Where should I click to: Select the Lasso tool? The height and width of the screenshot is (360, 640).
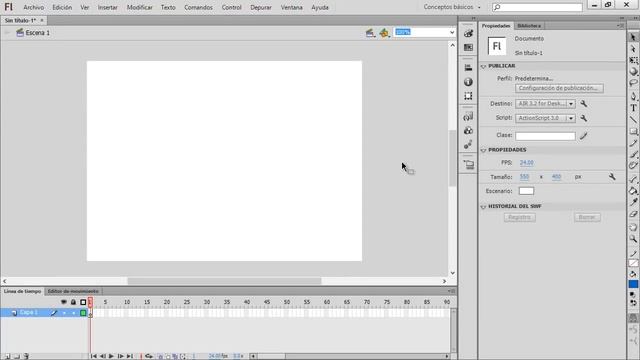pyautogui.click(x=633, y=82)
